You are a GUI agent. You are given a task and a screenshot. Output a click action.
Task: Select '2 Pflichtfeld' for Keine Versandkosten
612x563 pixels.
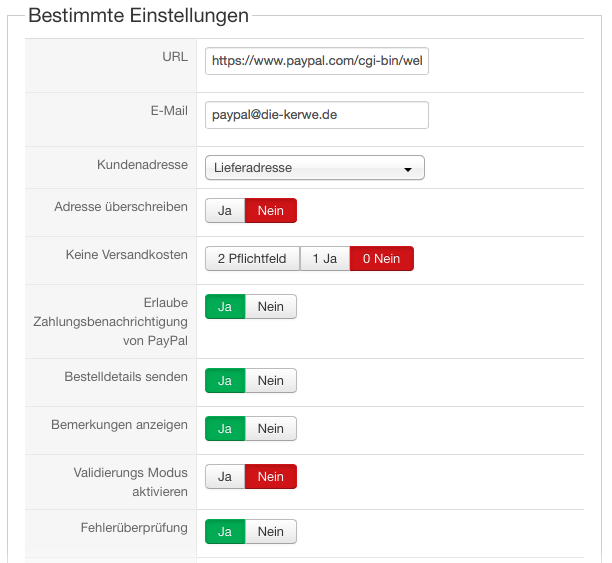pos(252,259)
